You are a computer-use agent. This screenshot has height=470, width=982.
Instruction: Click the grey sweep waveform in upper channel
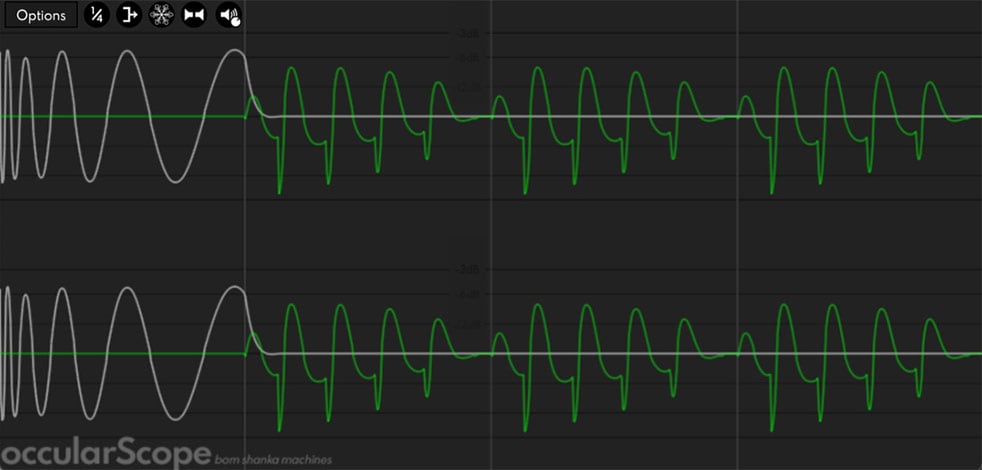pos(128,51)
